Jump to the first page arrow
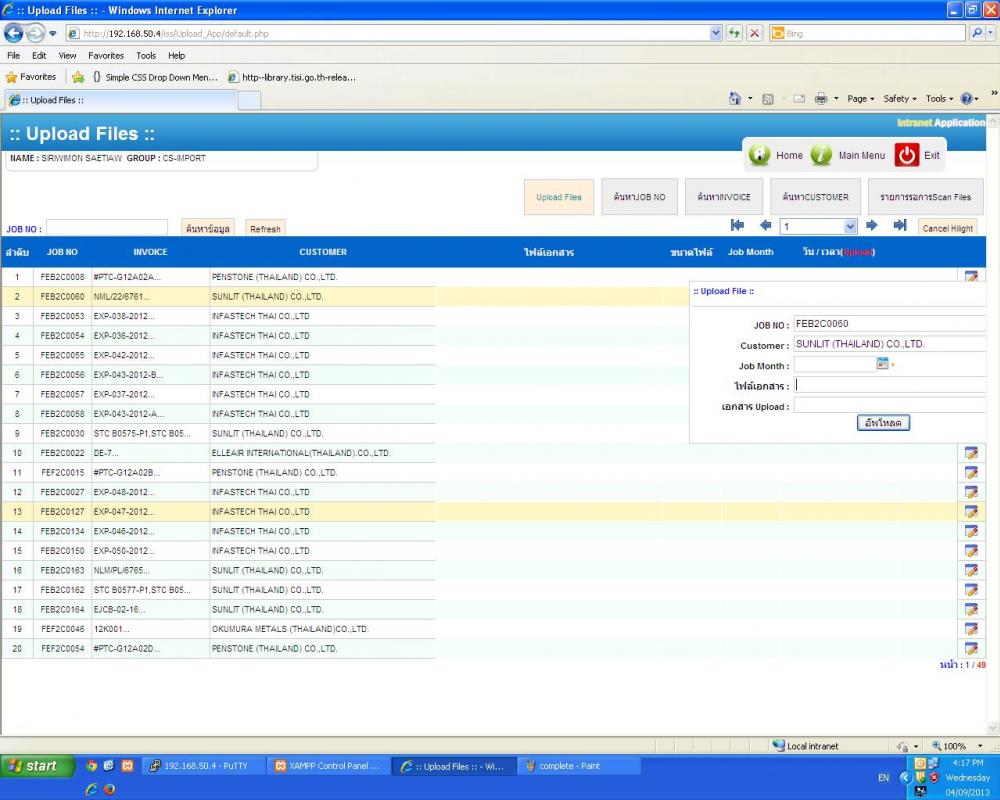Image resolution: width=1000 pixels, height=800 pixels. [738, 226]
